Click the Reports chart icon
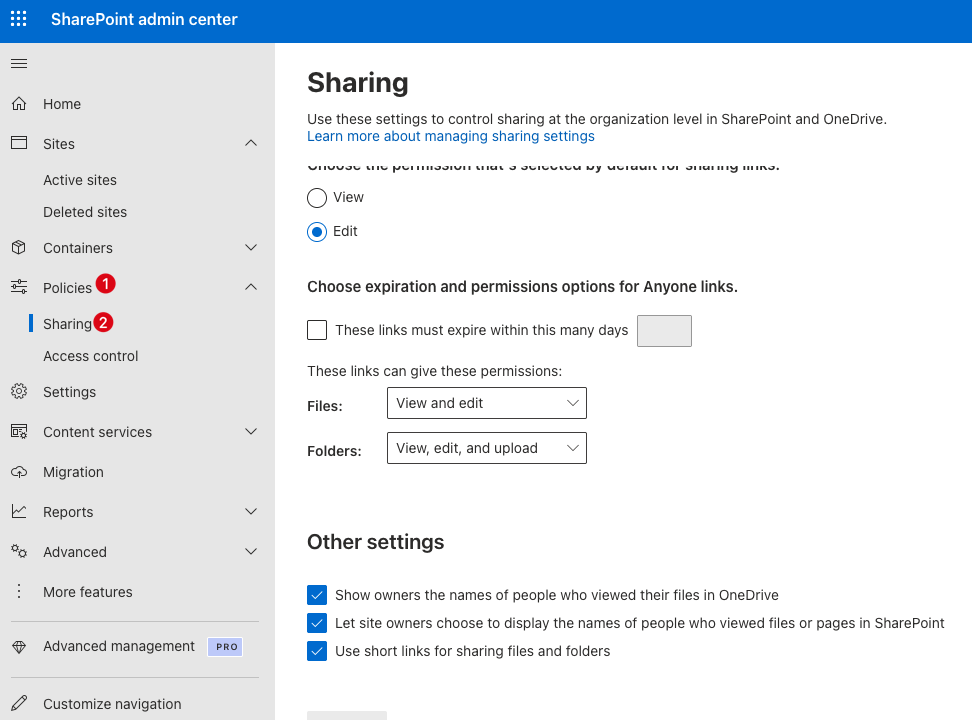972x720 pixels. click(x=19, y=512)
